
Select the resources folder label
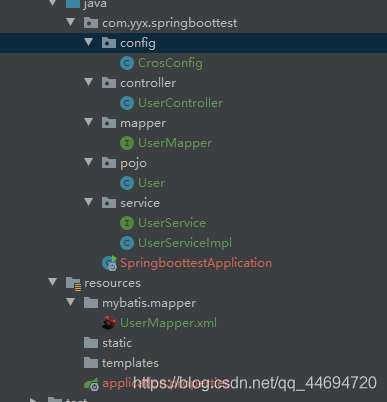(x=112, y=283)
